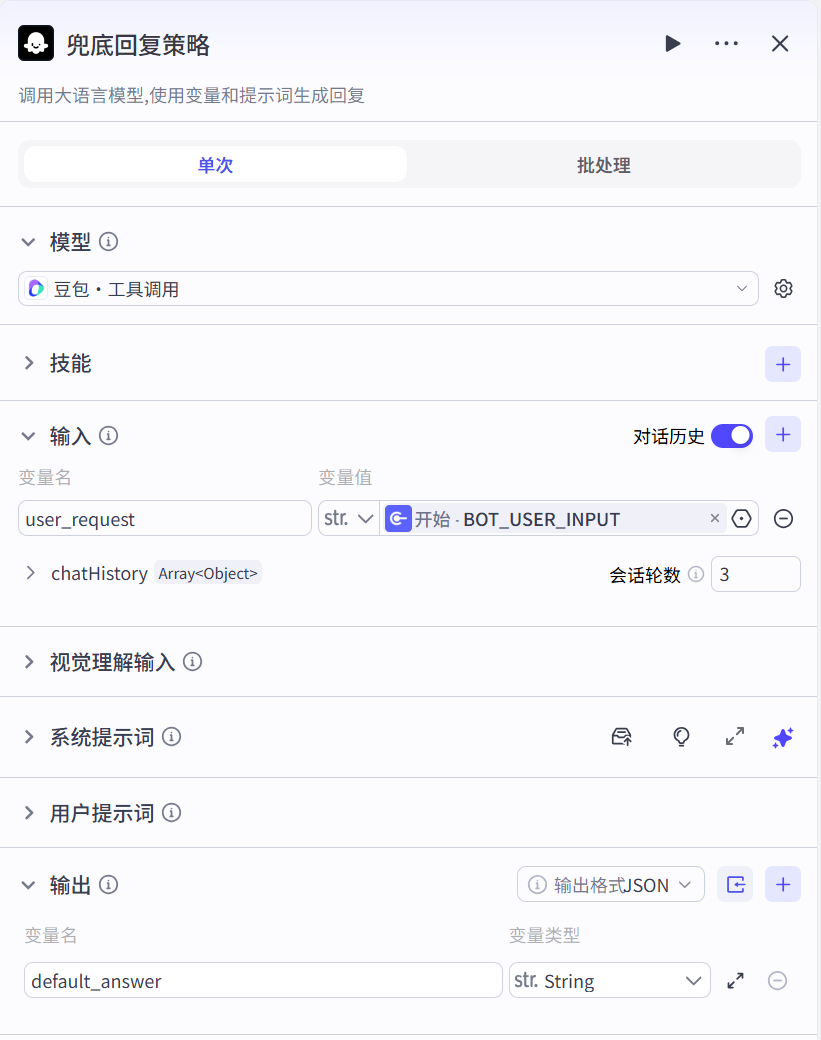This screenshot has height=1040, width=821.
Task: Remove user_request input with minus icon
Action: coord(784,519)
